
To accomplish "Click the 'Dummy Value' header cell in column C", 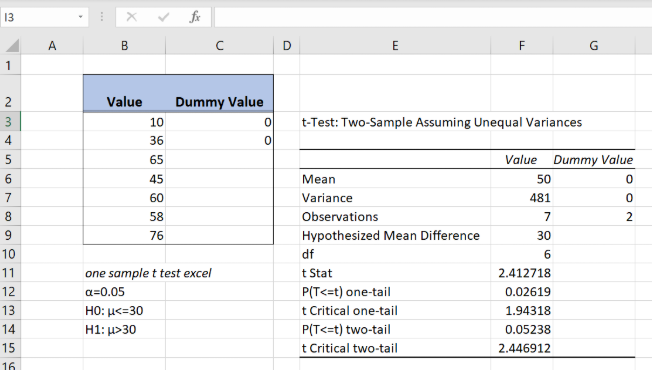I will [220, 94].
